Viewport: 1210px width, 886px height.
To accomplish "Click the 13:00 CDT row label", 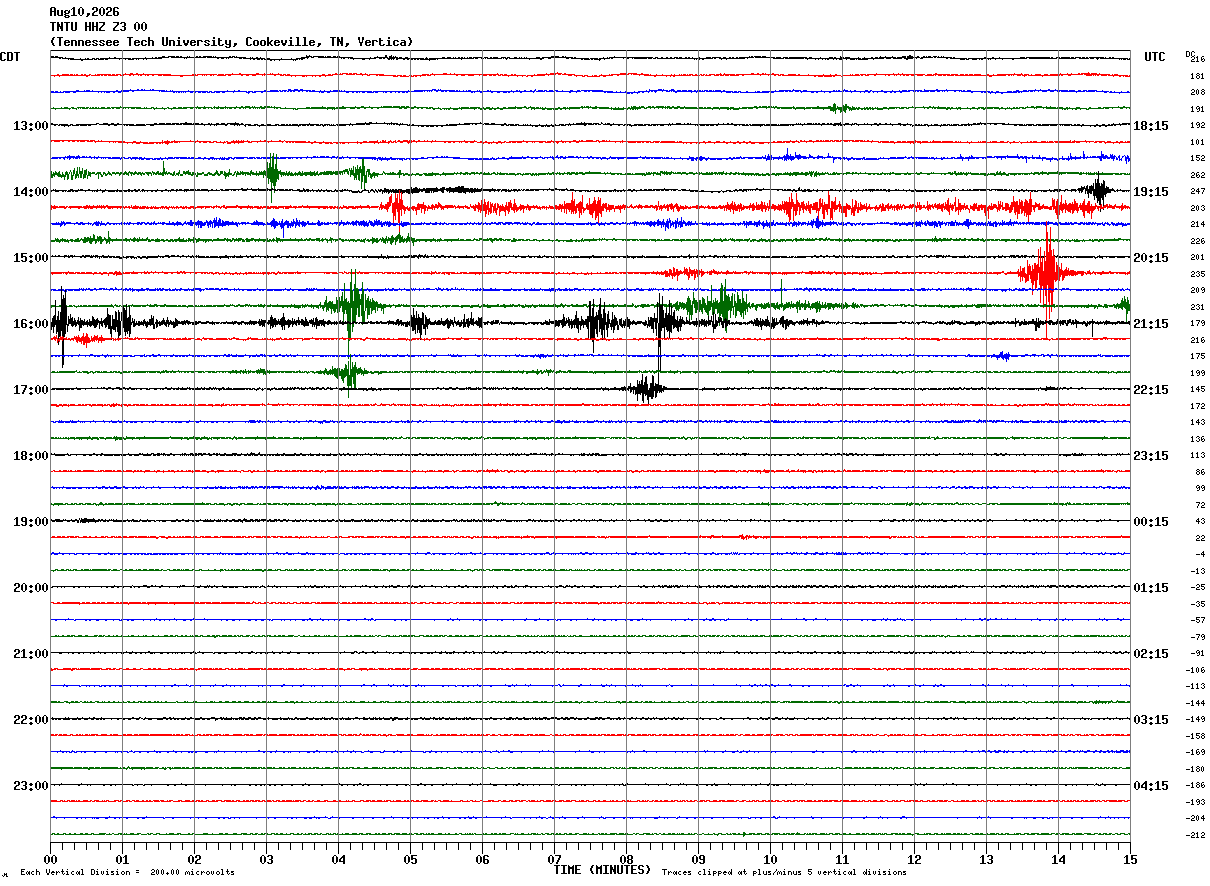I will click(x=30, y=126).
